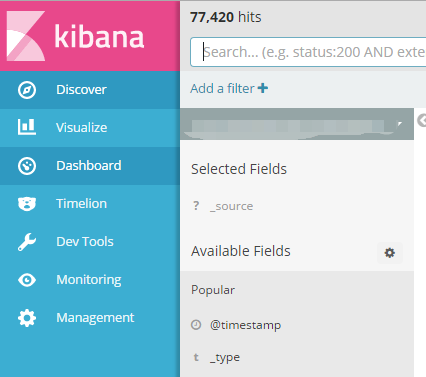426x377 pixels.
Task: Click the Dashboard gauge icon
Action: (x=27, y=166)
